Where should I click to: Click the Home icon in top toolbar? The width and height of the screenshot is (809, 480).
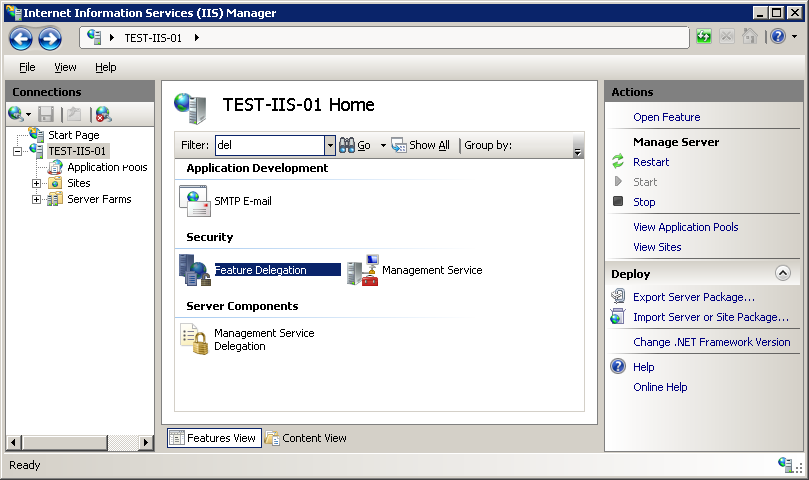click(x=749, y=36)
